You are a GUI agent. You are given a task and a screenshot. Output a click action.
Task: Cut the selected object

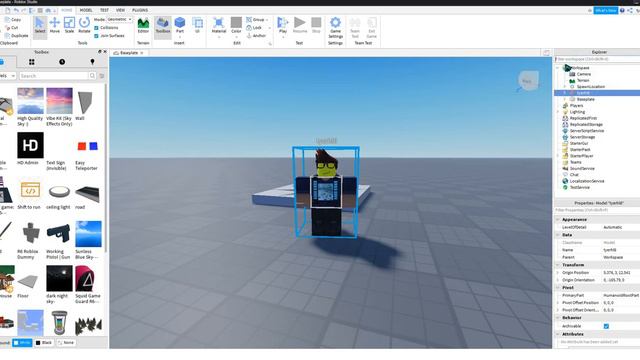(12, 28)
